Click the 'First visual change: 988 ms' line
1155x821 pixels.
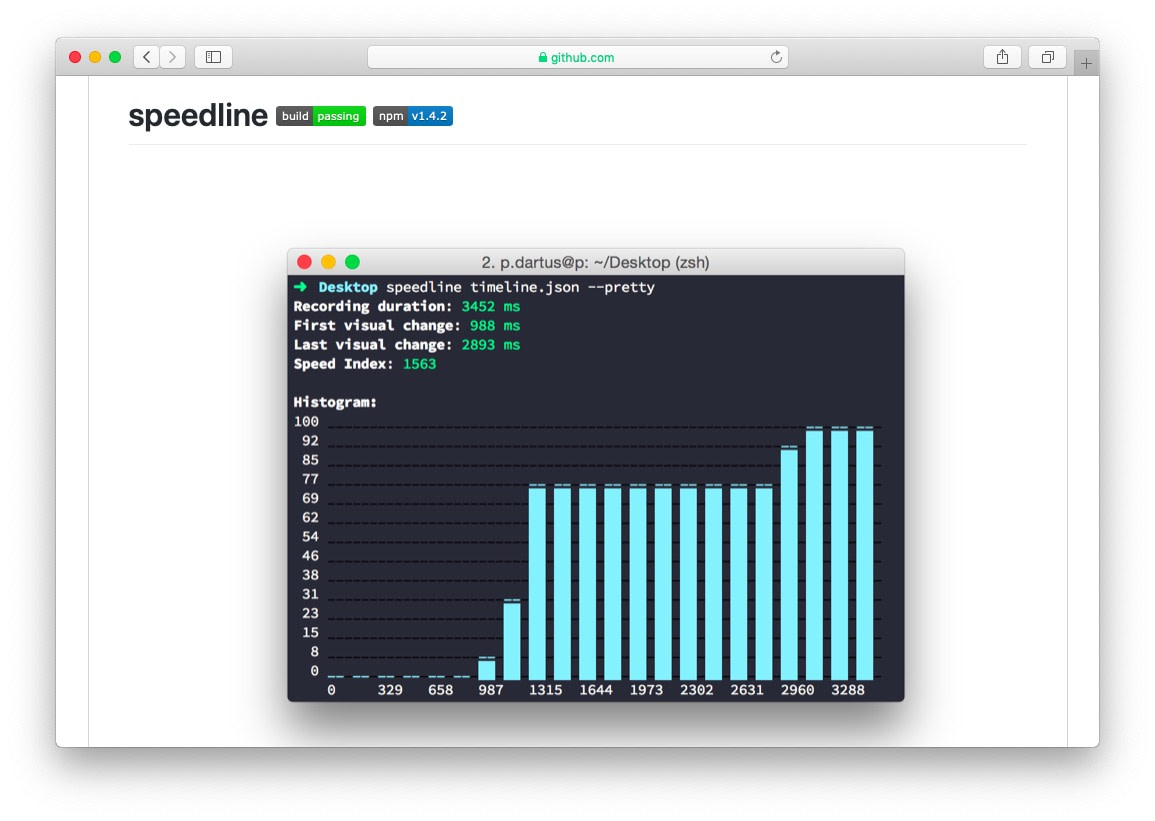(407, 325)
